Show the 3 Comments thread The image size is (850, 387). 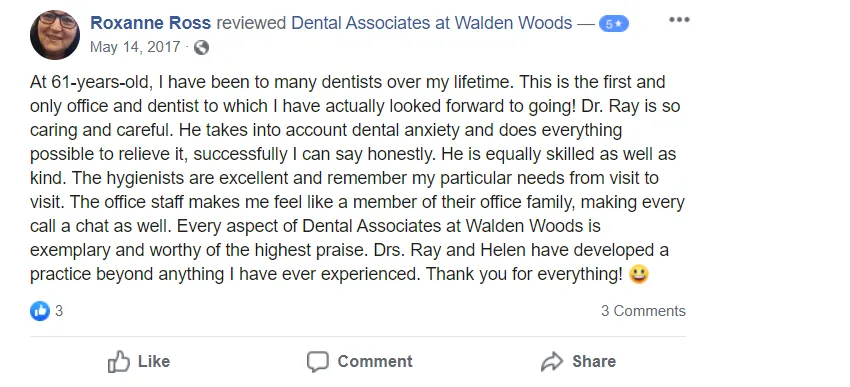(643, 311)
